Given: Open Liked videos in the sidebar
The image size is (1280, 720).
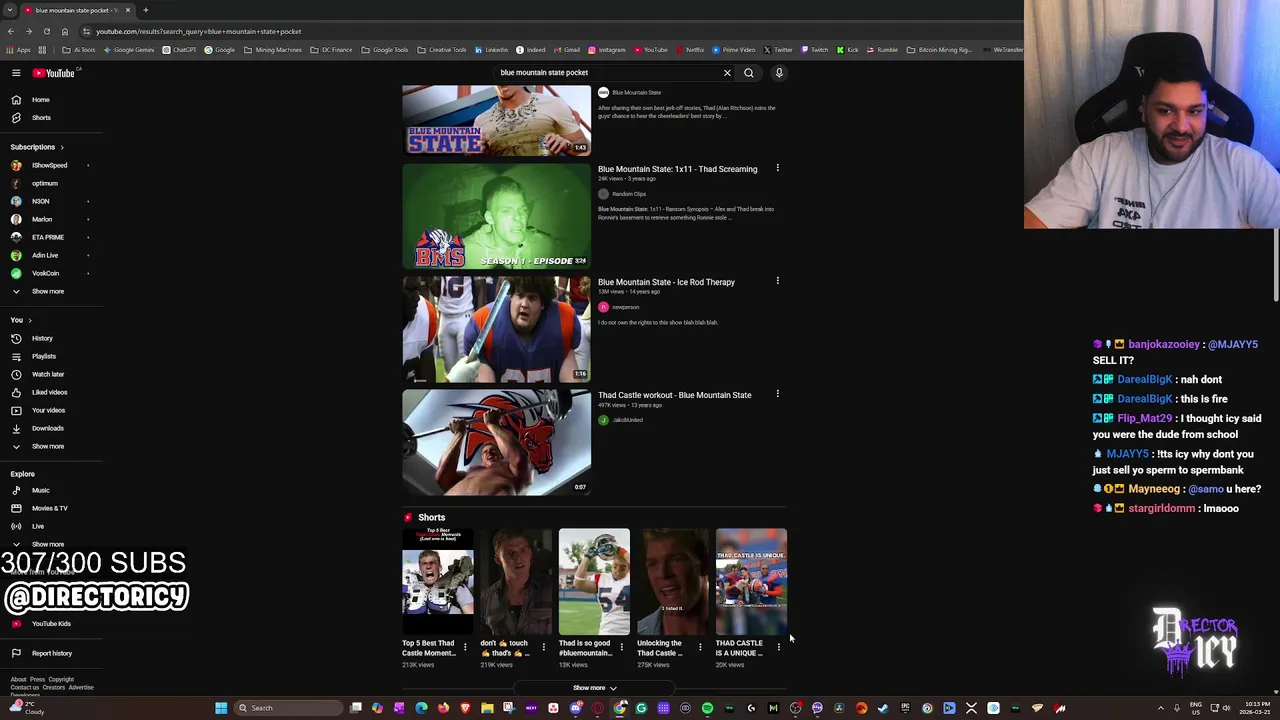Looking at the screenshot, I should [x=50, y=392].
